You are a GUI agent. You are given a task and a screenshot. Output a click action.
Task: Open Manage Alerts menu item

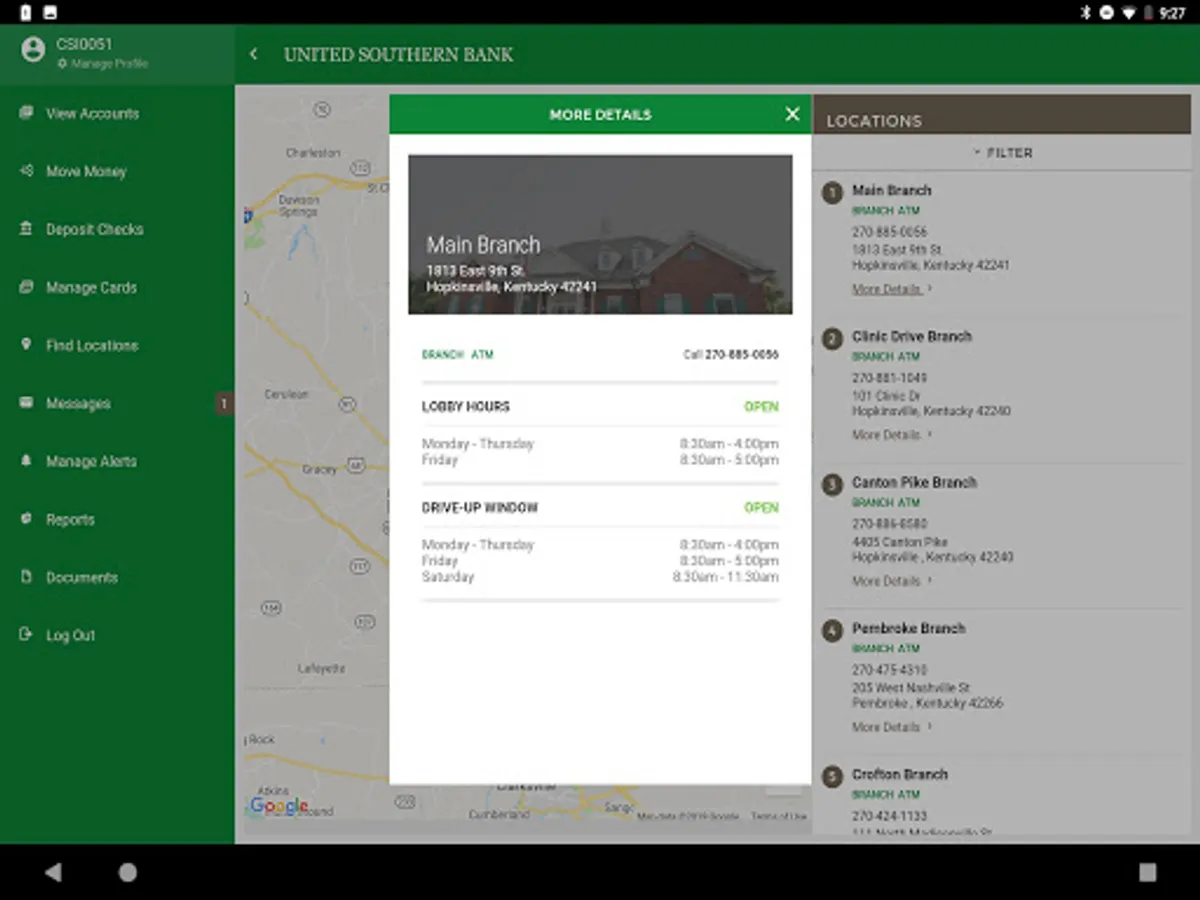(91, 462)
